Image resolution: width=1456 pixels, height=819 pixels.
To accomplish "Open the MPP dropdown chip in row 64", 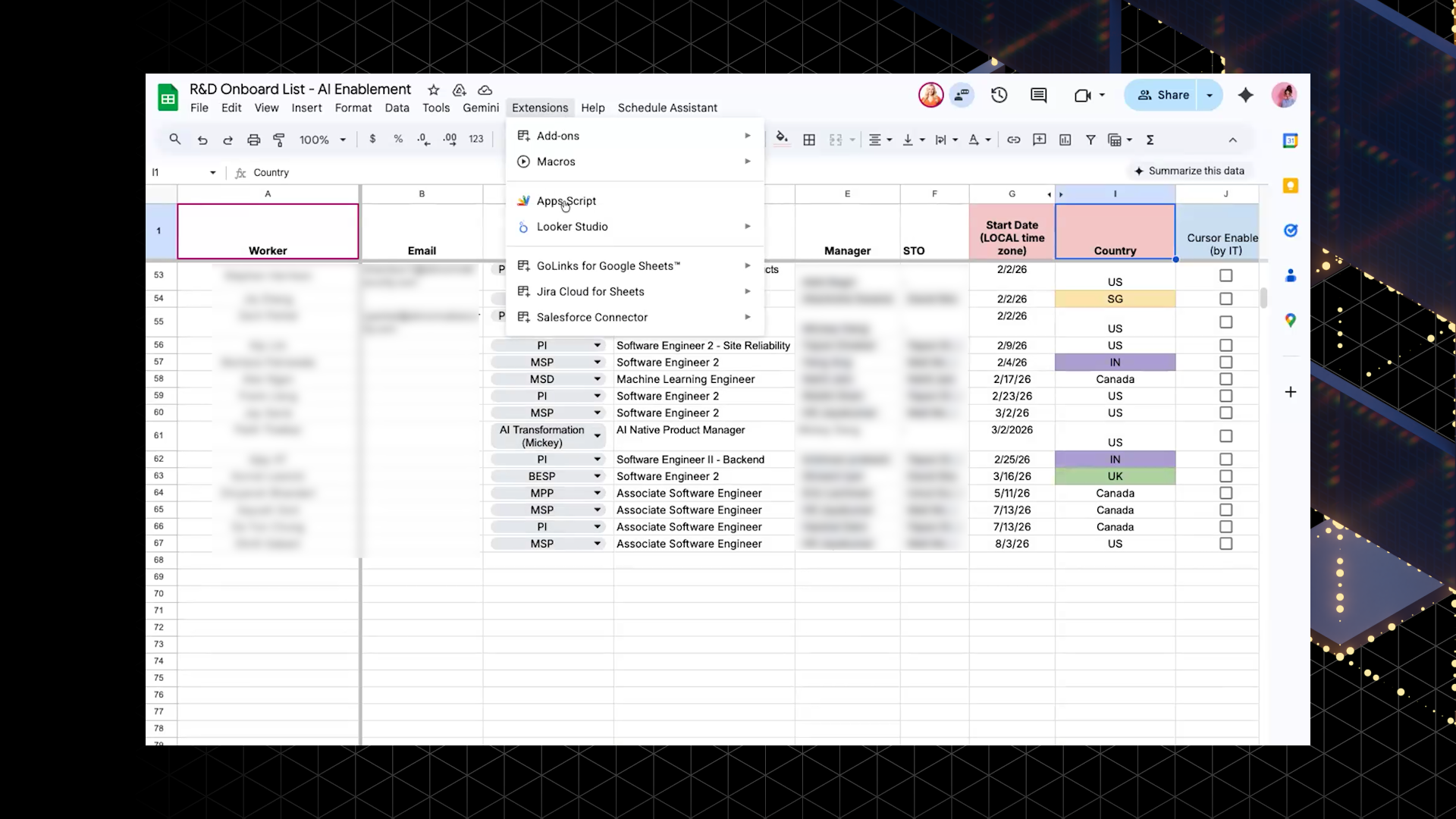I will point(548,493).
